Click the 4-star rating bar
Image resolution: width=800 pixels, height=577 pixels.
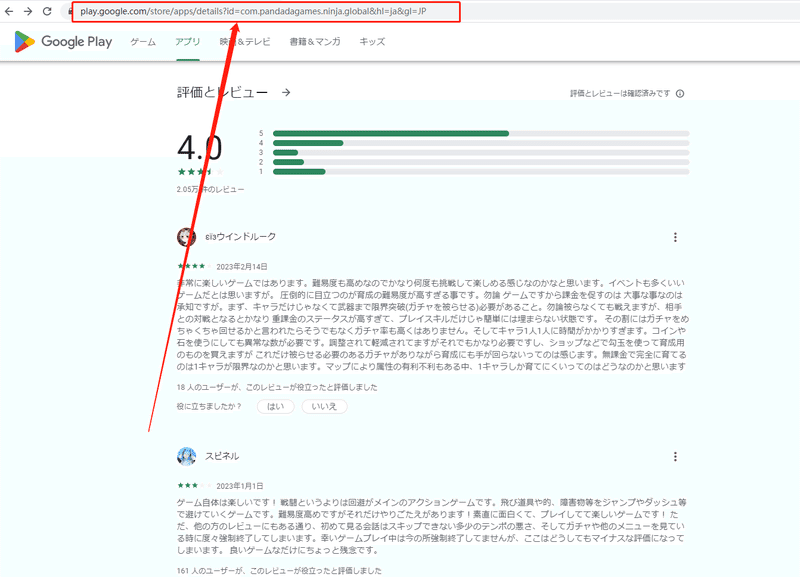pos(481,143)
